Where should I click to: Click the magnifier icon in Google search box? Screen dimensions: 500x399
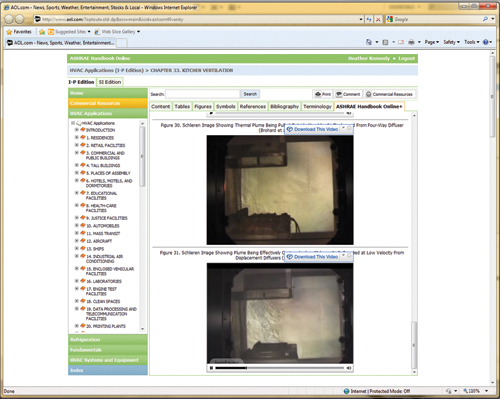click(x=485, y=19)
